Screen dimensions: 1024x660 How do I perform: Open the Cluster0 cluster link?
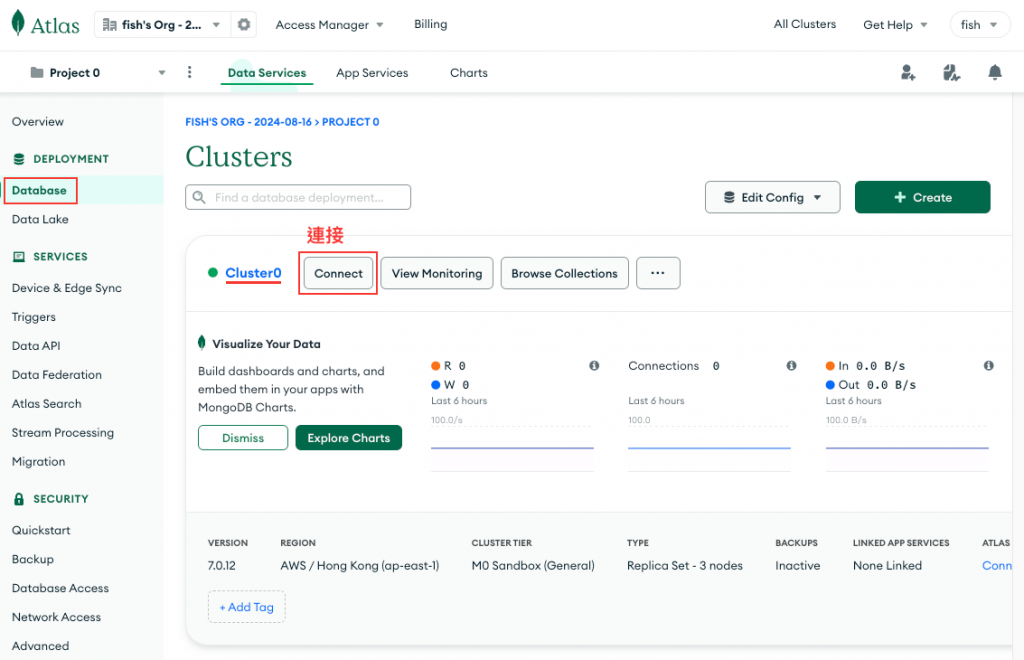pyautogui.click(x=253, y=273)
